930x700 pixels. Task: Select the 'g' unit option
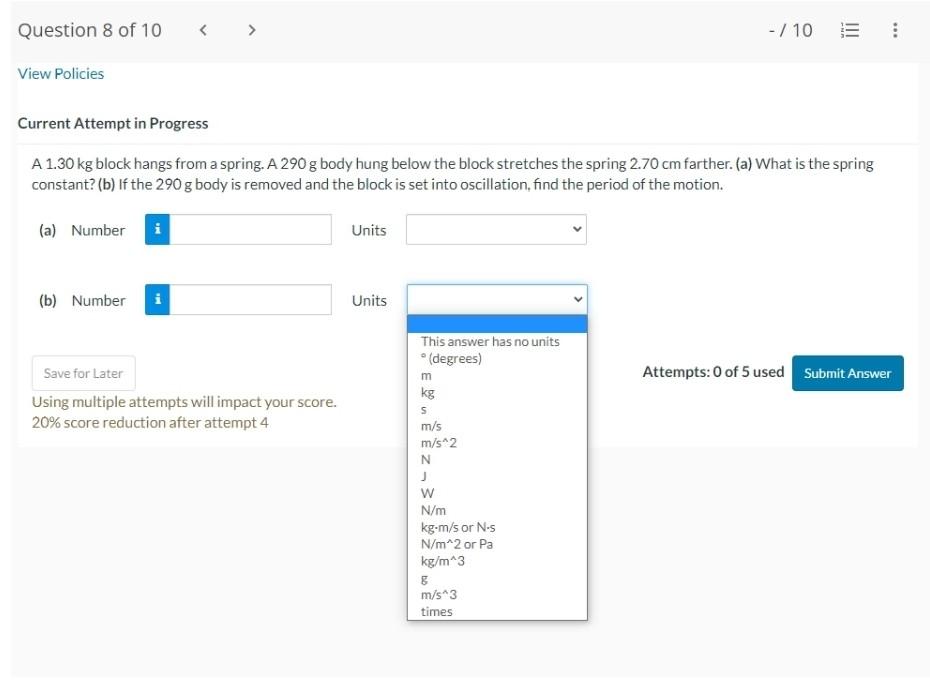click(497, 578)
